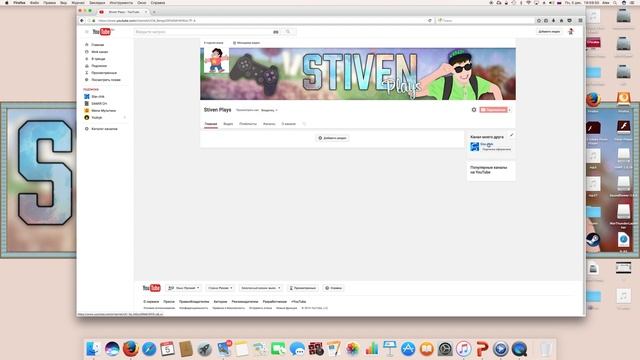Open Менеджер видео link above banner
The height and width of the screenshot is (360, 640).
[247, 43]
